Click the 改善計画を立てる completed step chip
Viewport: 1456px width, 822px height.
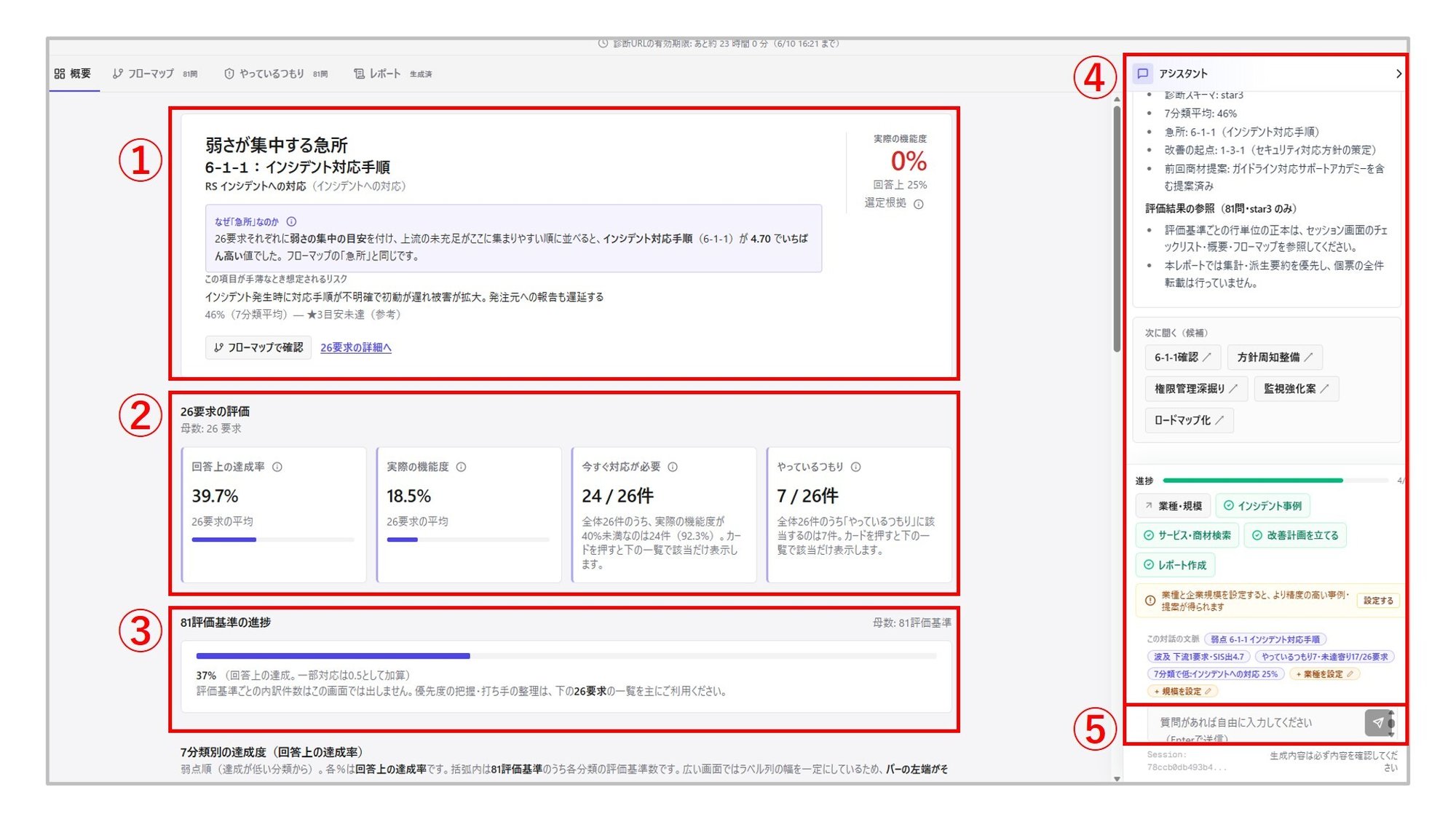click(1295, 535)
